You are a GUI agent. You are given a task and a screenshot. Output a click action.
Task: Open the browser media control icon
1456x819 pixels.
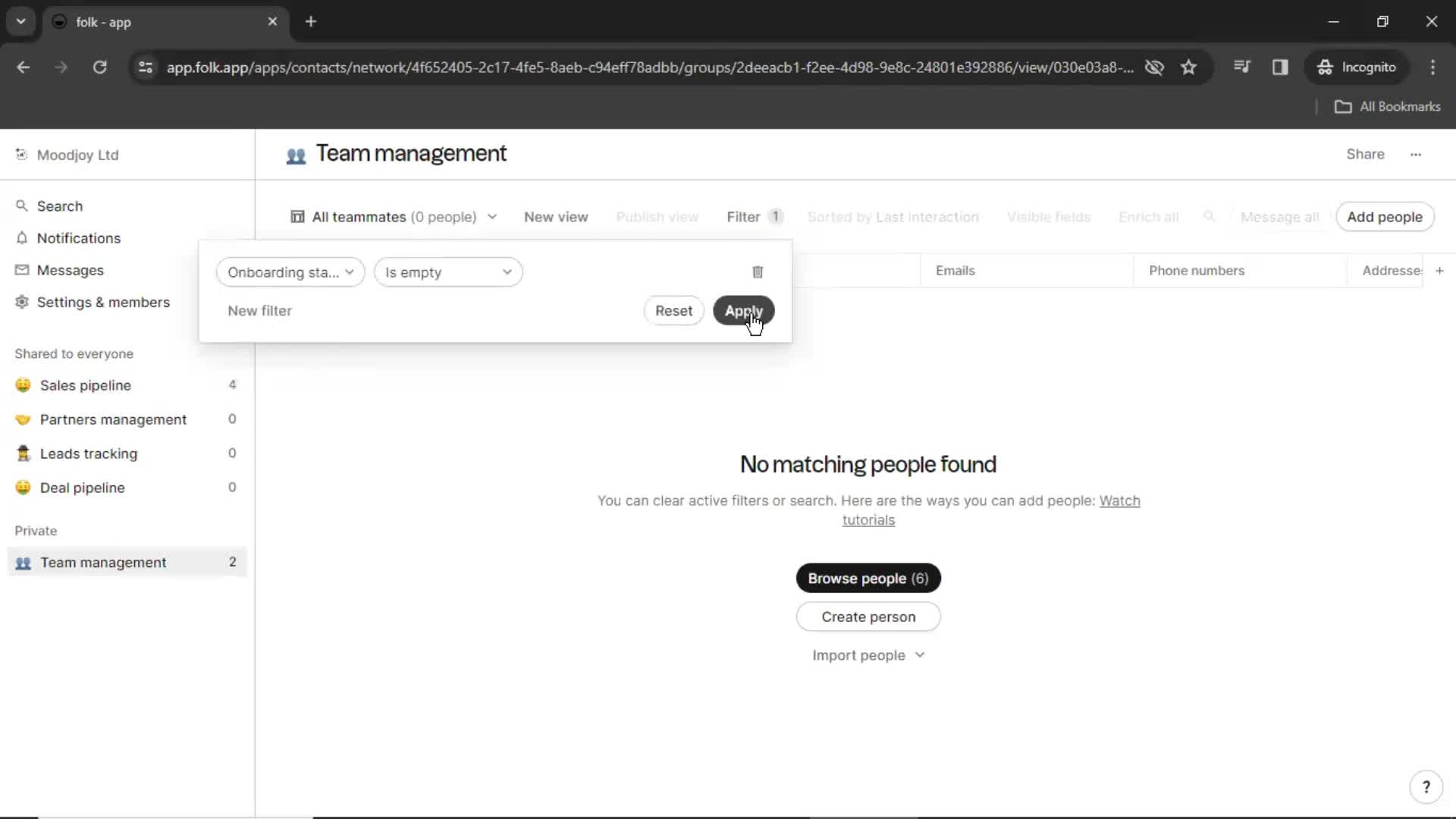[x=1241, y=67]
